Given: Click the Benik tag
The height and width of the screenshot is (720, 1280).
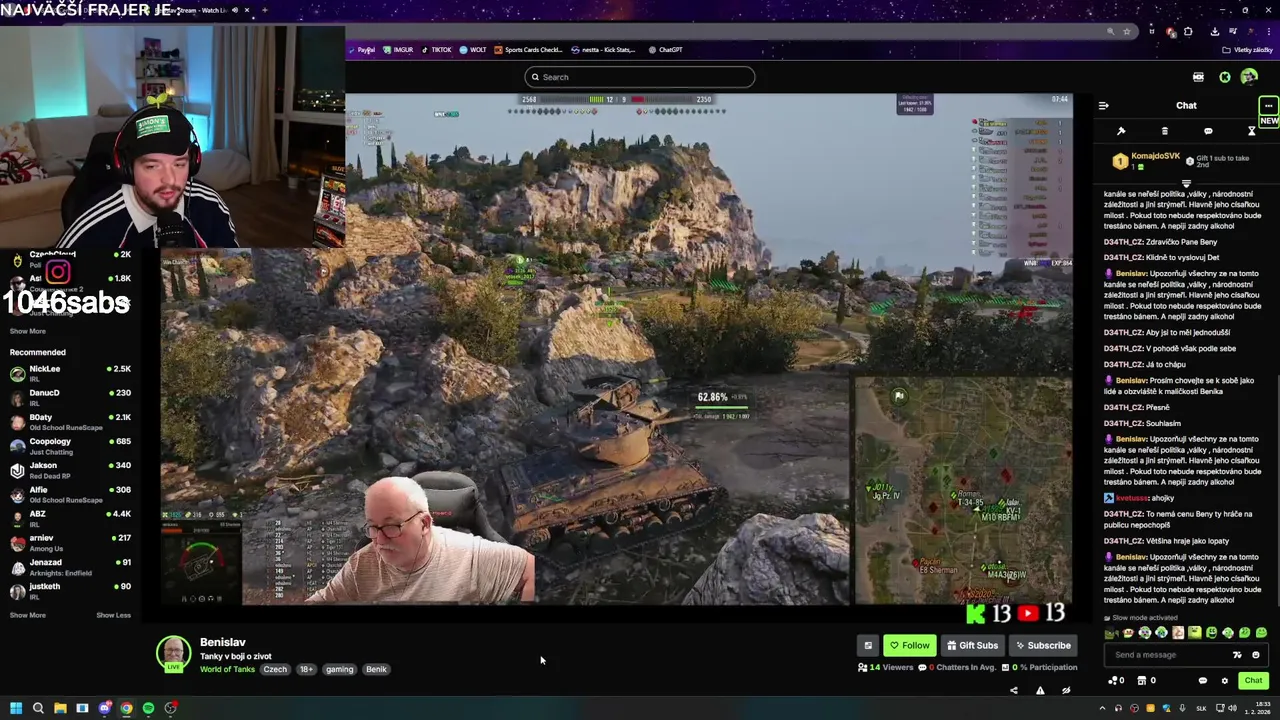Looking at the screenshot, I should tap(376, 669).
